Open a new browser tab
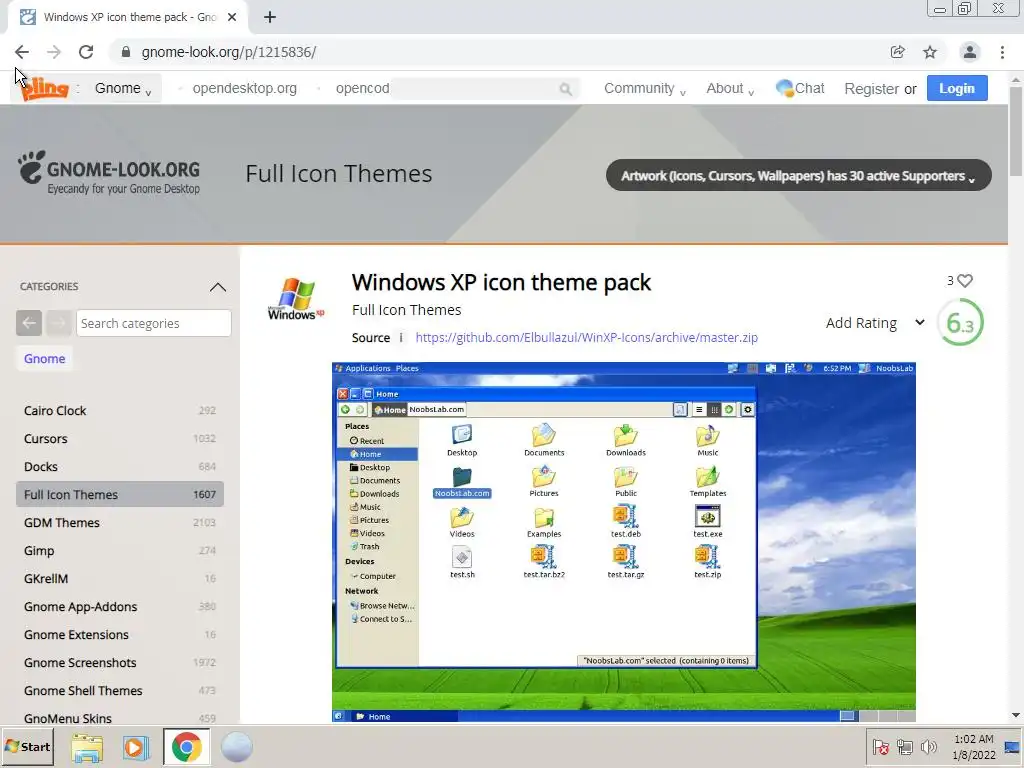Screen dimensions: 1024x768 pos(270,18)
